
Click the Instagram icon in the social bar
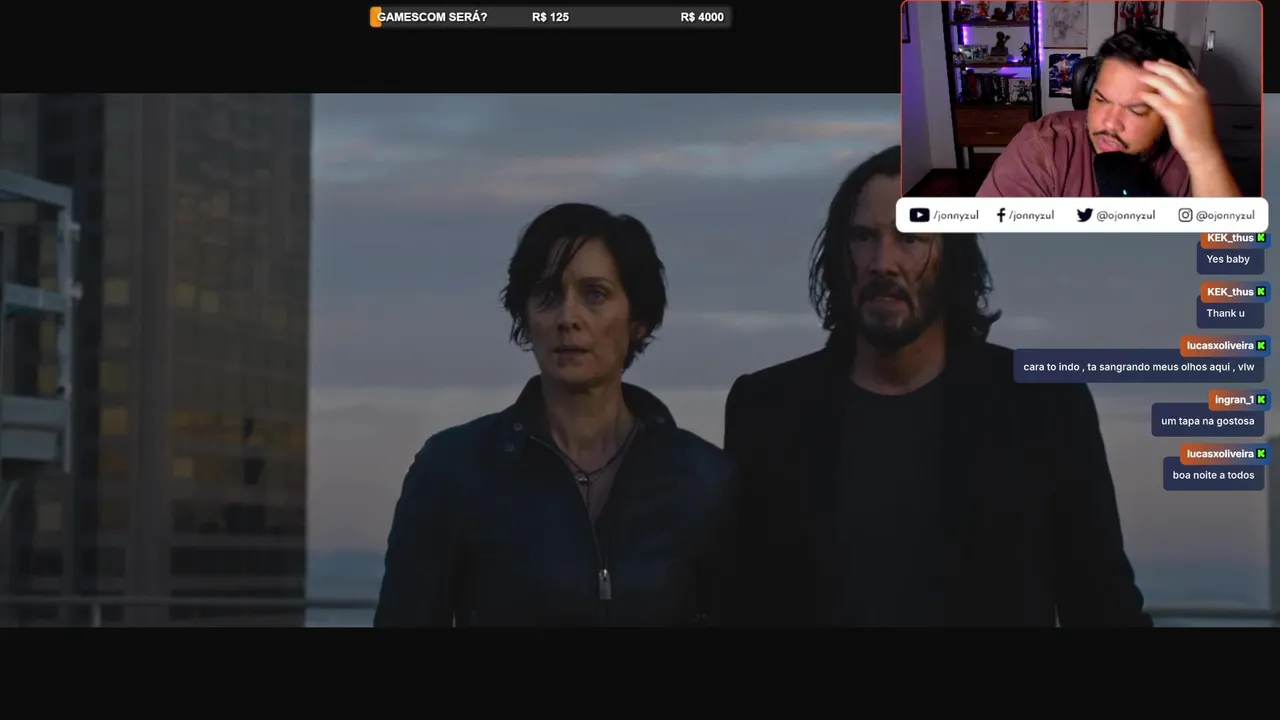click(x=1185, y=215)
